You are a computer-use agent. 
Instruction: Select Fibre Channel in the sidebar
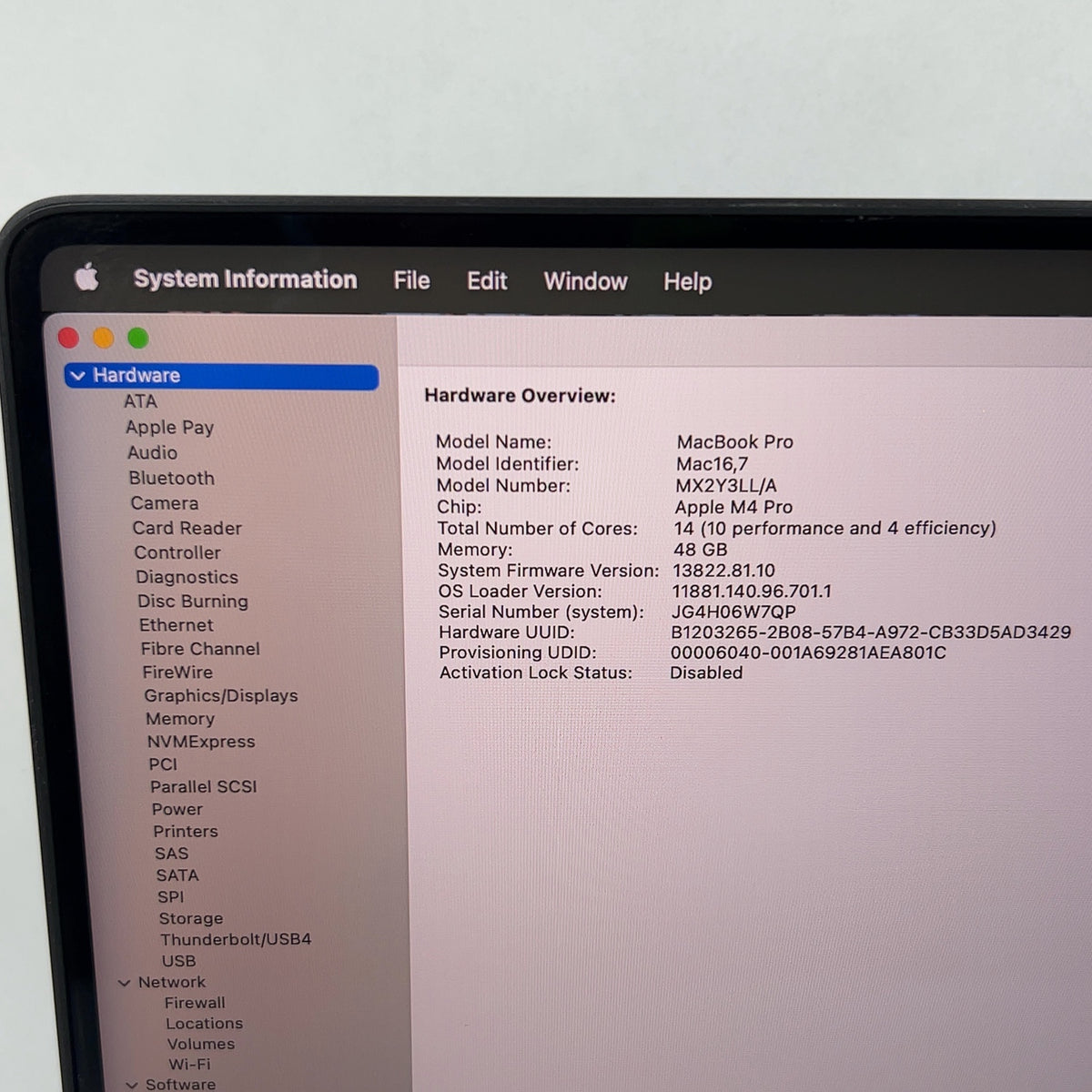pyautogui.click(x=200, y=649)
